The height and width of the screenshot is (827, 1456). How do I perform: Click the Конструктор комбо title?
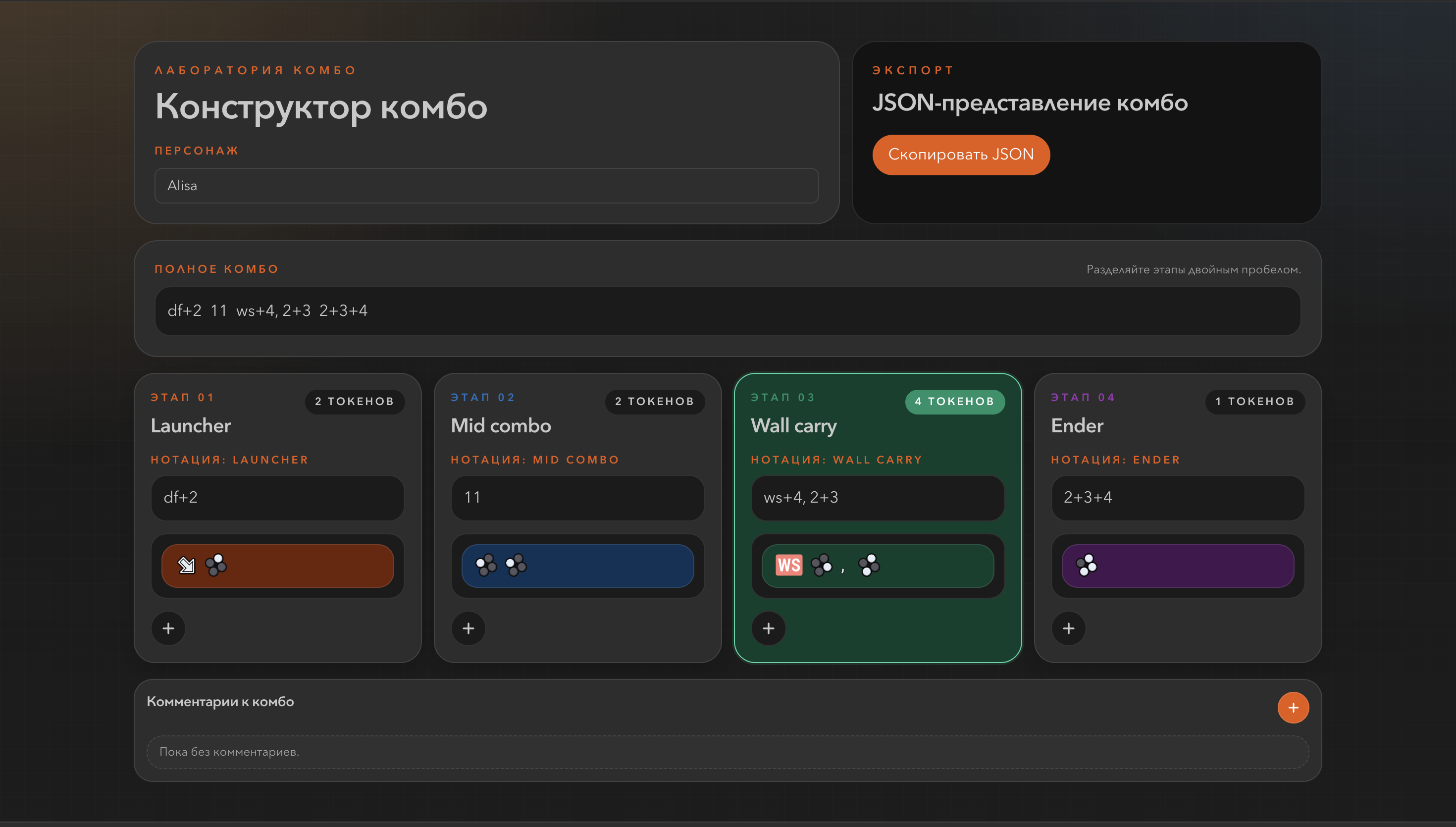[x=321, y=107]
